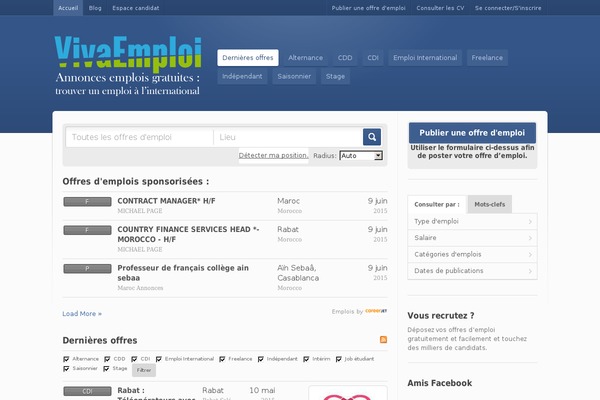Uncheck the Emploi International filter checkbox
This screenshot has width=600, height=400.
tap(158, 359)
